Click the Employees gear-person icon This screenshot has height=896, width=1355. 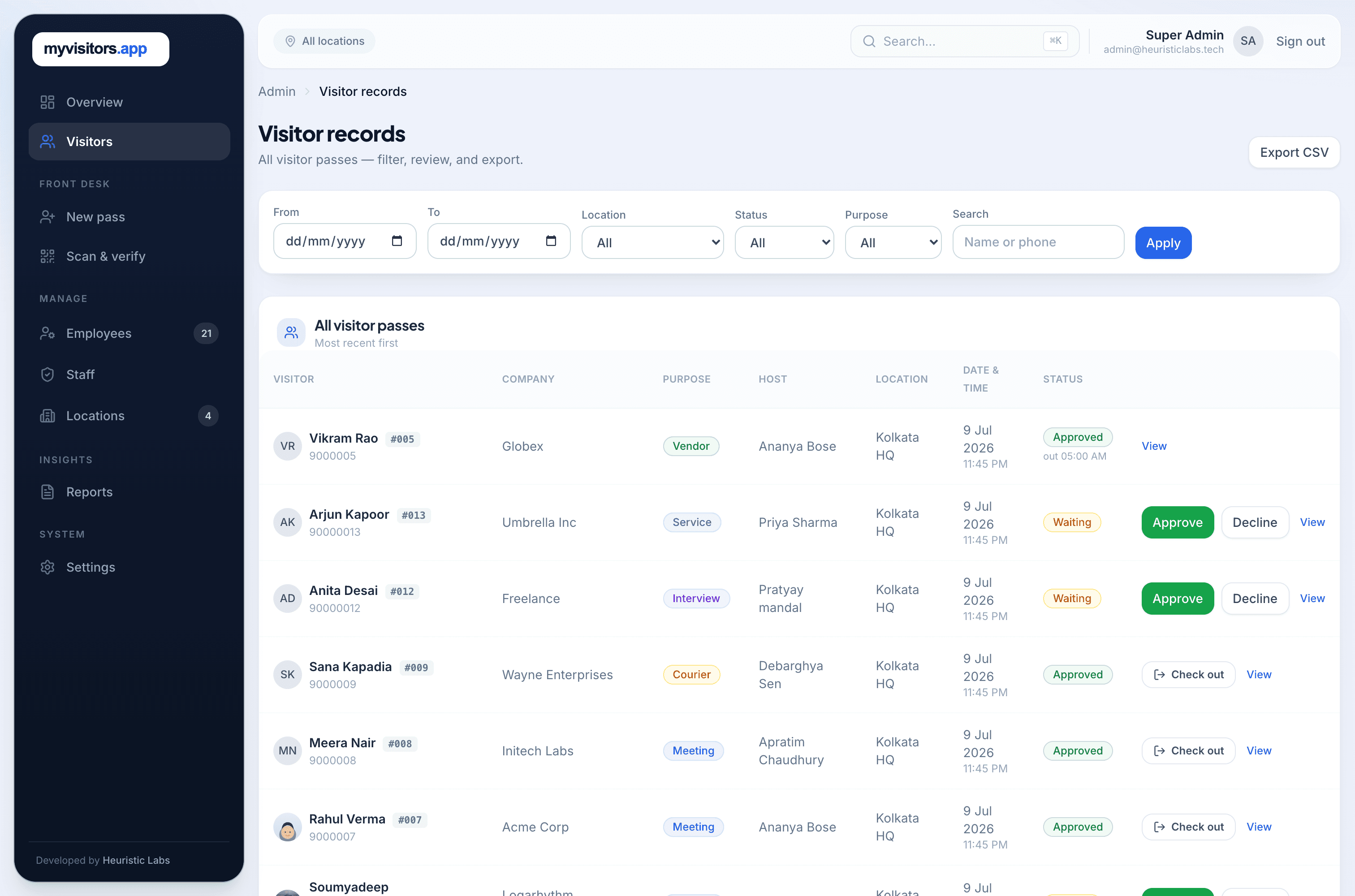(x=47, y=334)
